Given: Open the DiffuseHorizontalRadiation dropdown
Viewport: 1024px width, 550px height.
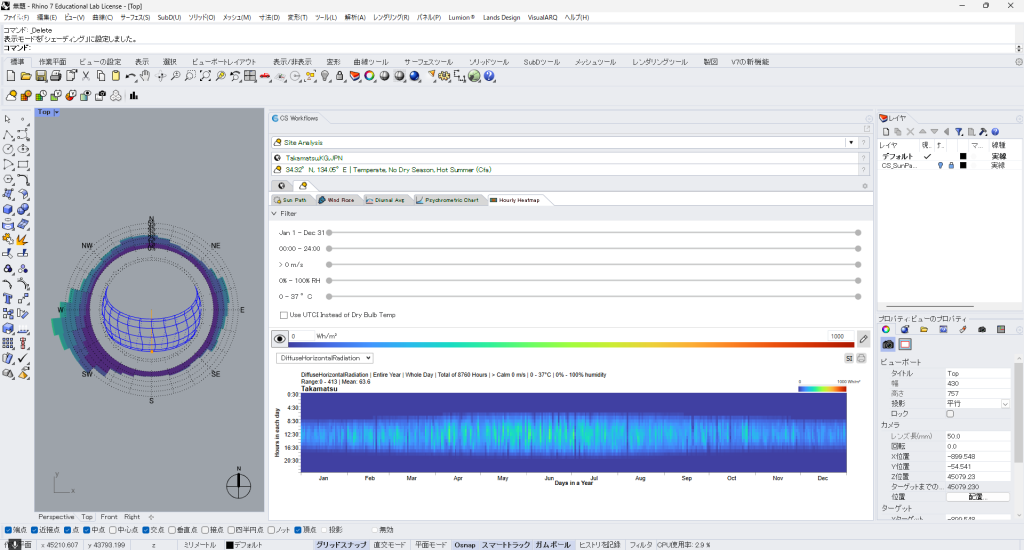Looking at the screenshot, I should click(325, 357).
